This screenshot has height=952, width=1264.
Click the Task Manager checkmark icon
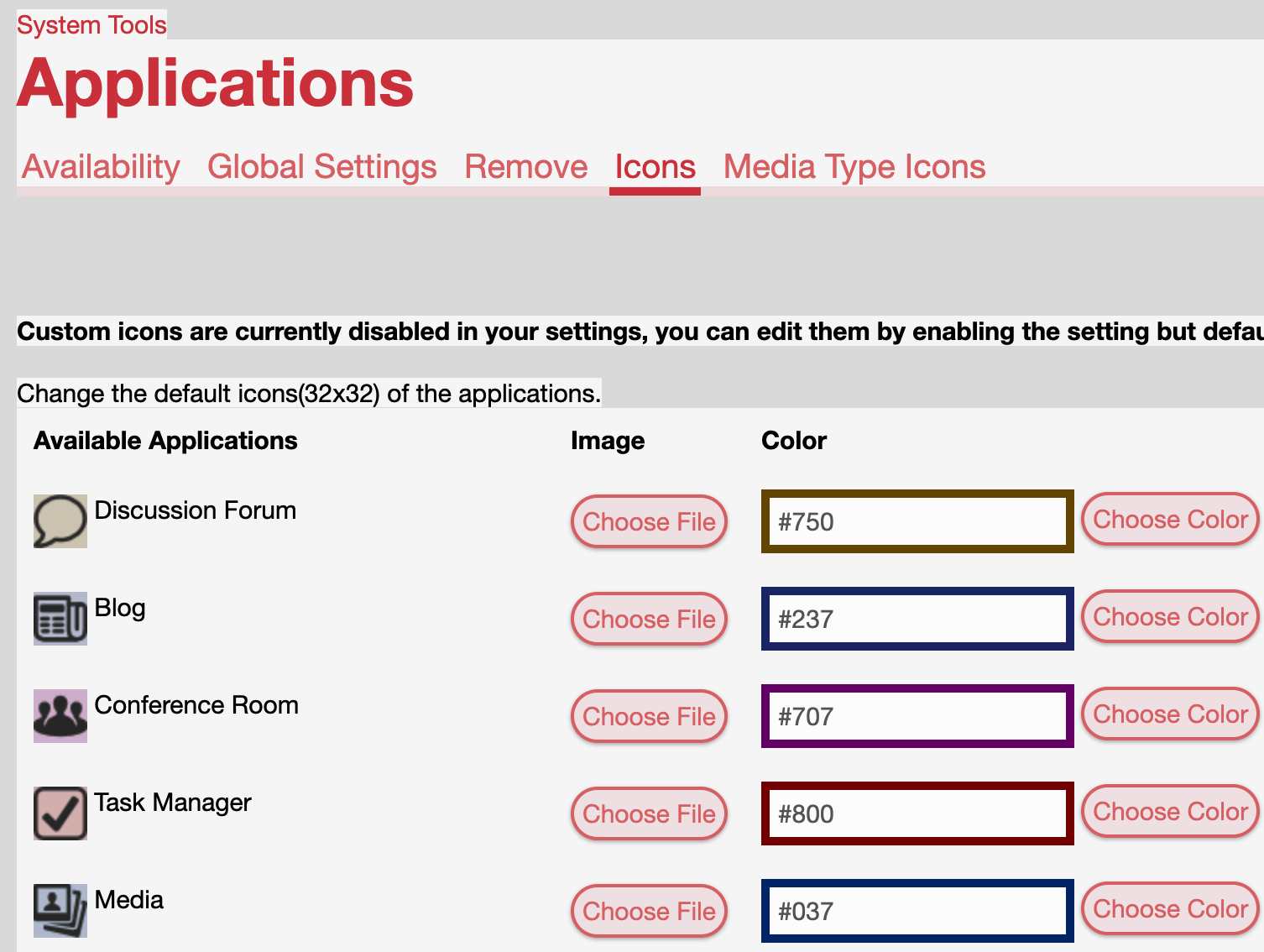click(60, 813)
